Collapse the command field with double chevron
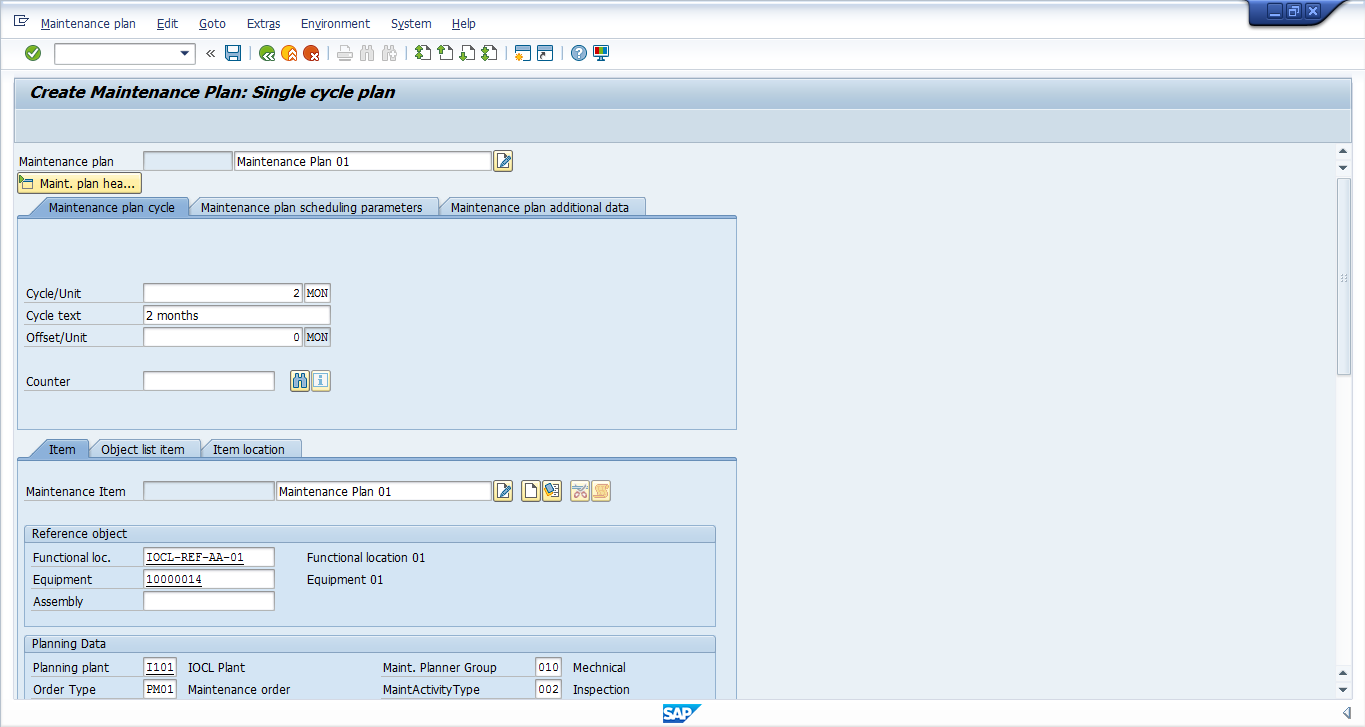1365x727 pixels. coord(211,53)
